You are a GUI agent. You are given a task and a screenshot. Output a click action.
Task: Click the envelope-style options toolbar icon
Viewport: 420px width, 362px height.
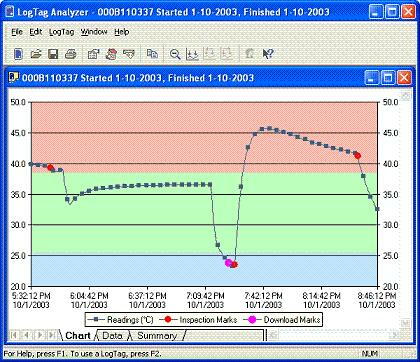(x=129, y=54)
